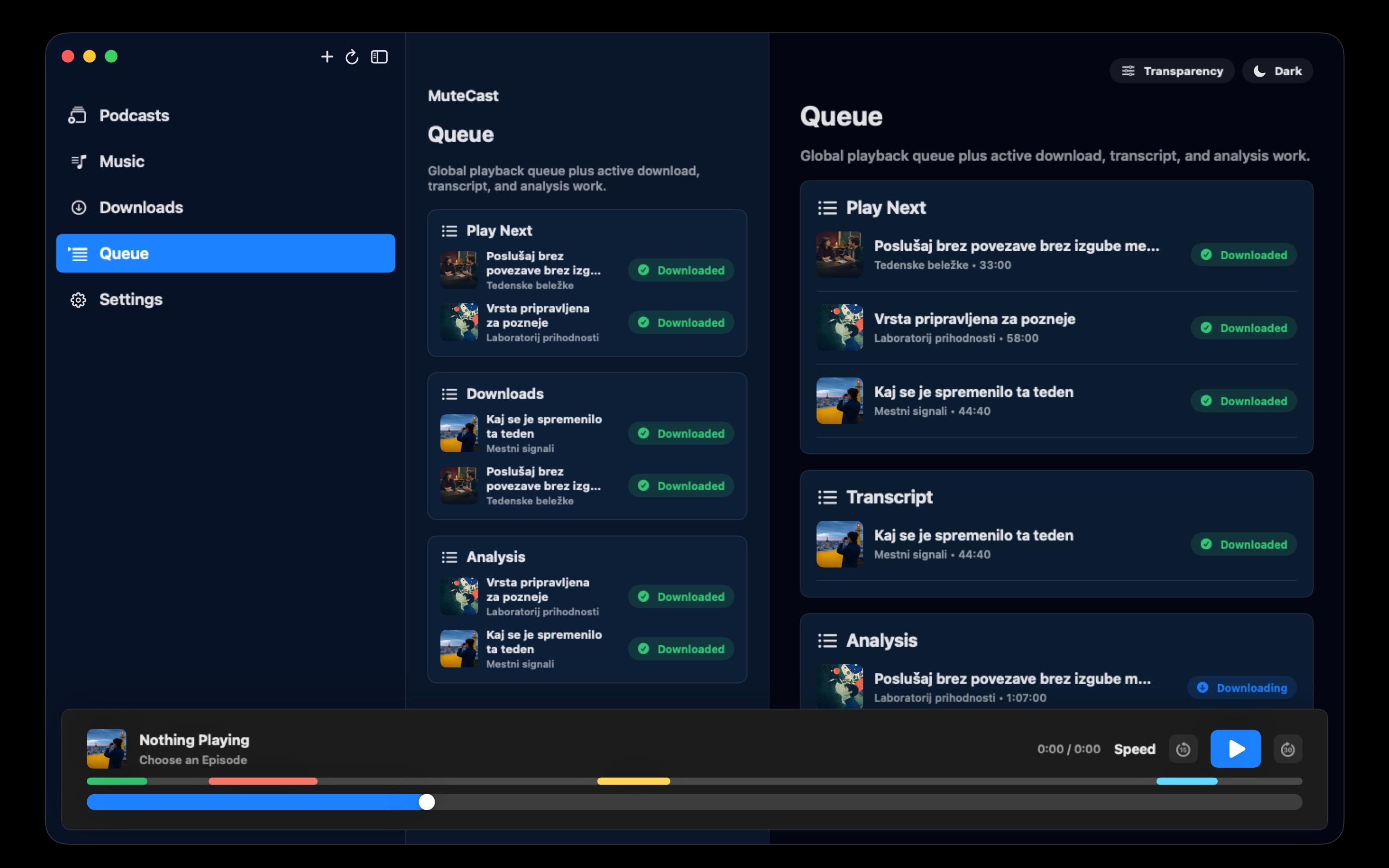Click the Settings gear icon
The height and width of the screenshot is (868, 1389).
pos(79,299)
